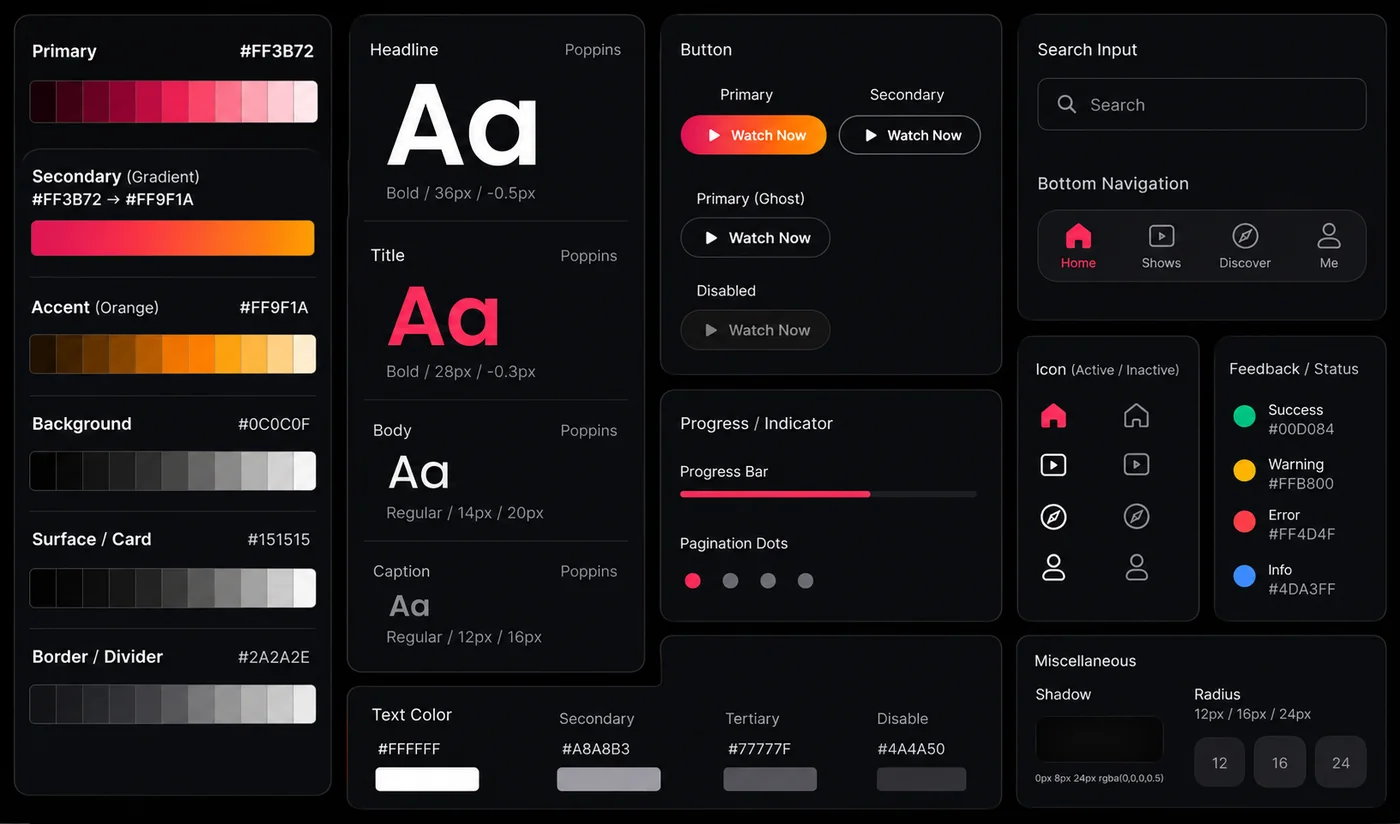Click the #4DA3FF Info hex code

pyautogui.click(x=1302, y=589)
